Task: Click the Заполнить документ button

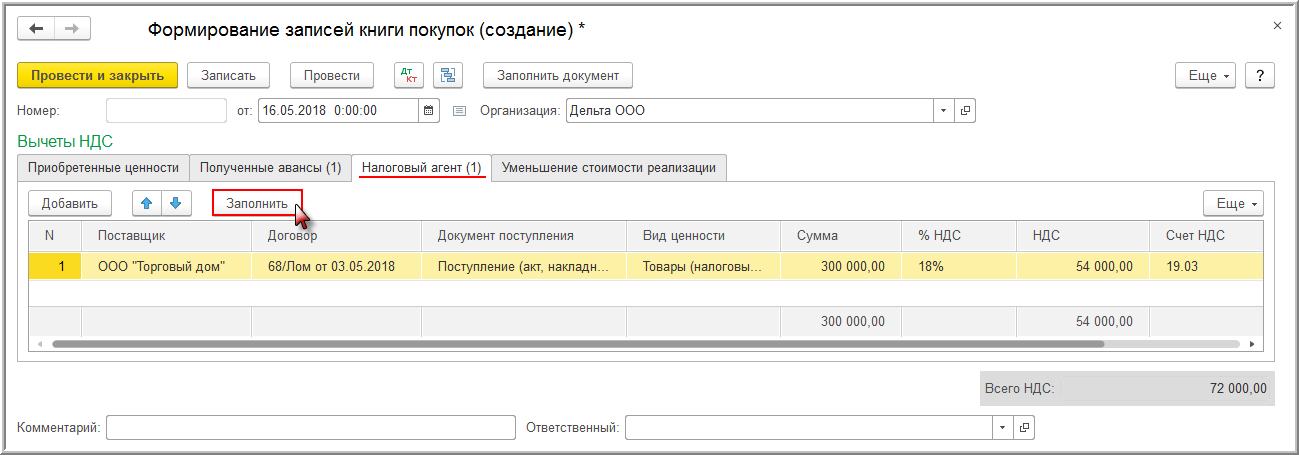Action: (x=558, y=75)
